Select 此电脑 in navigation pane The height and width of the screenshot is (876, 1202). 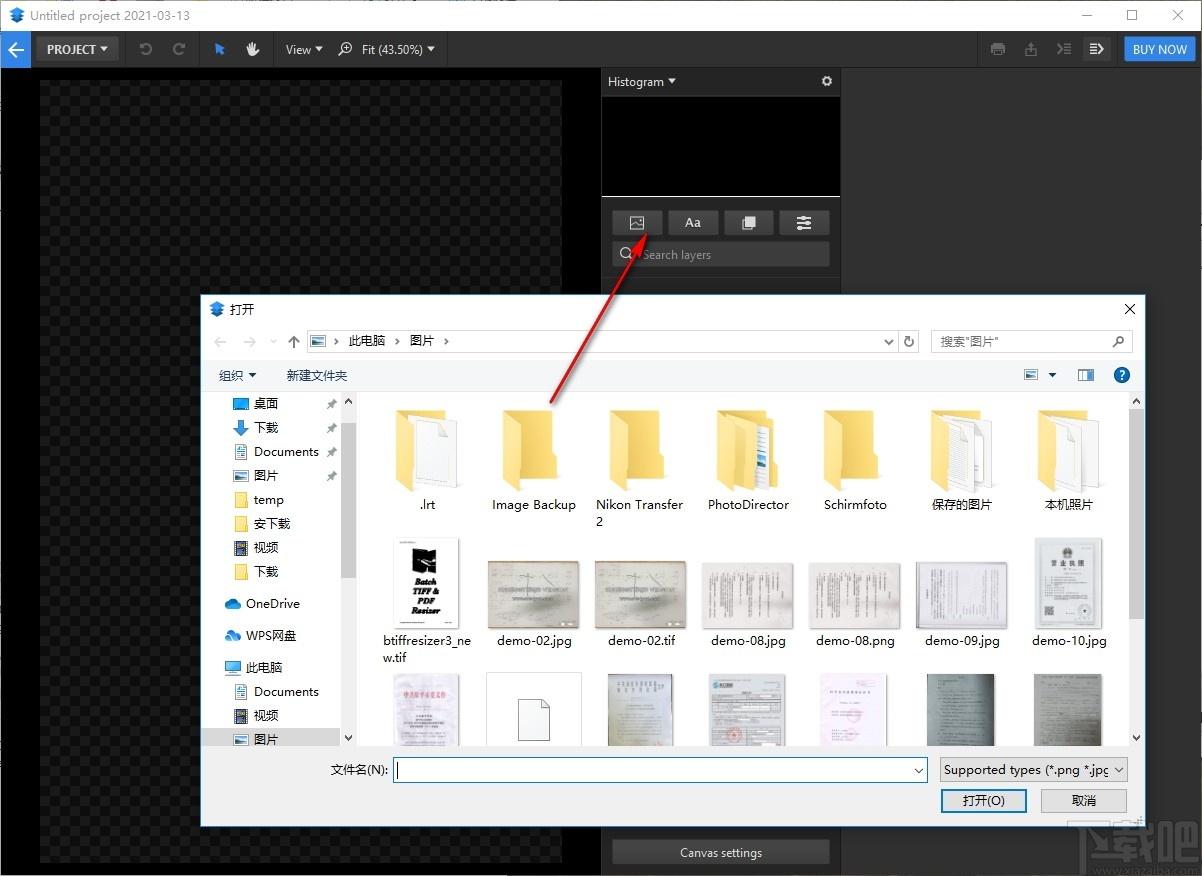[x=264, y=668]
